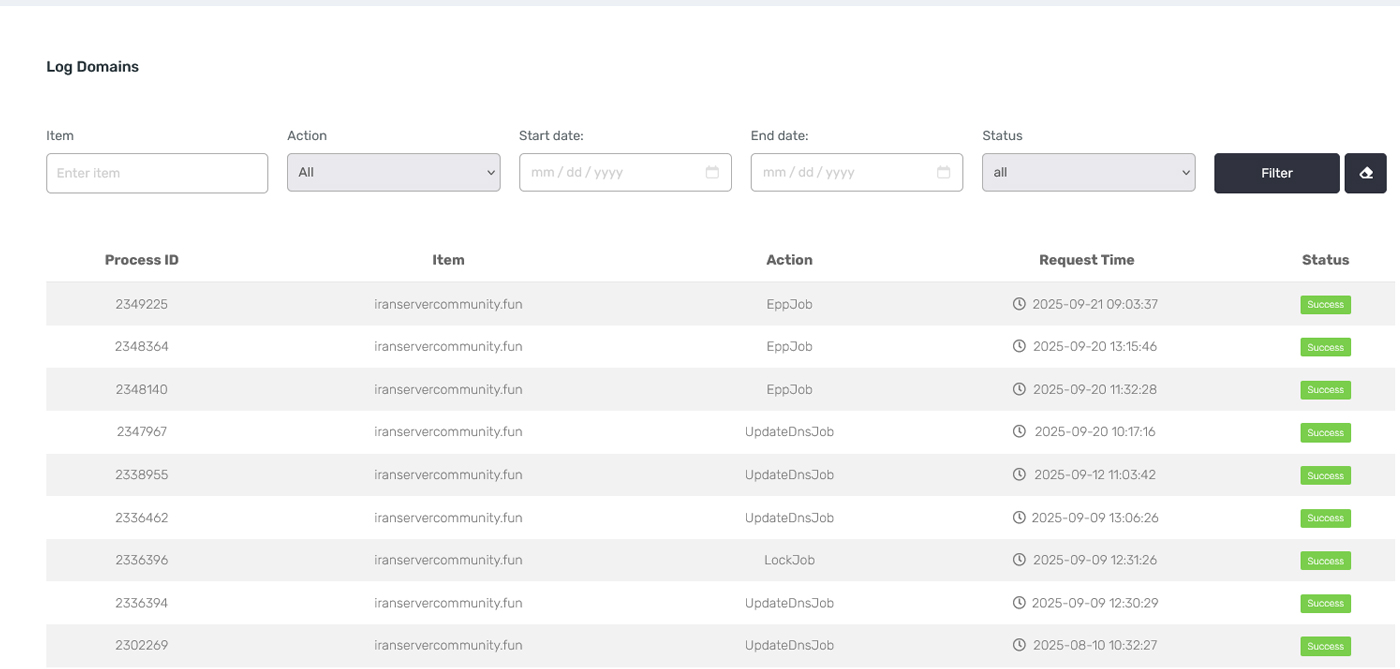Click clock icon beside 2025-09-12 11:03:42
This screenshot has height=669, width=1400.
[x=1019, y=475]
